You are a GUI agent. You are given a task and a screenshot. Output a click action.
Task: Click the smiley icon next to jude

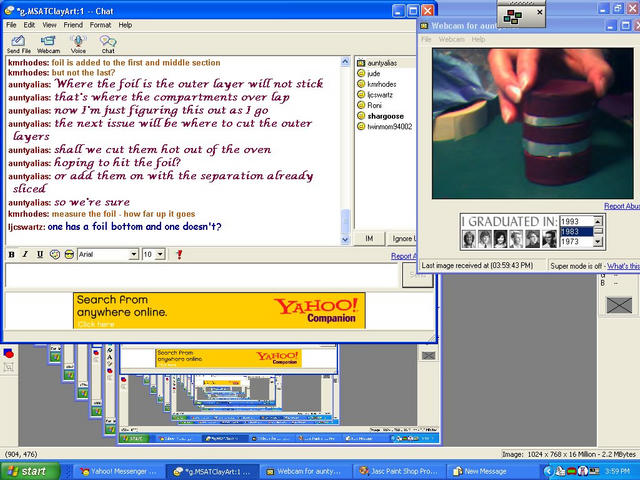tap(361, 73)
